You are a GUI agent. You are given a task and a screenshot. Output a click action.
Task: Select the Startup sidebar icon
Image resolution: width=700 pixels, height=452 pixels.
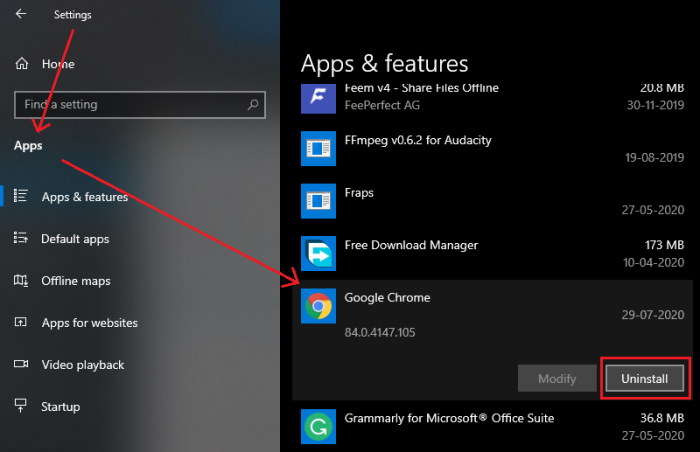(21, 406)
